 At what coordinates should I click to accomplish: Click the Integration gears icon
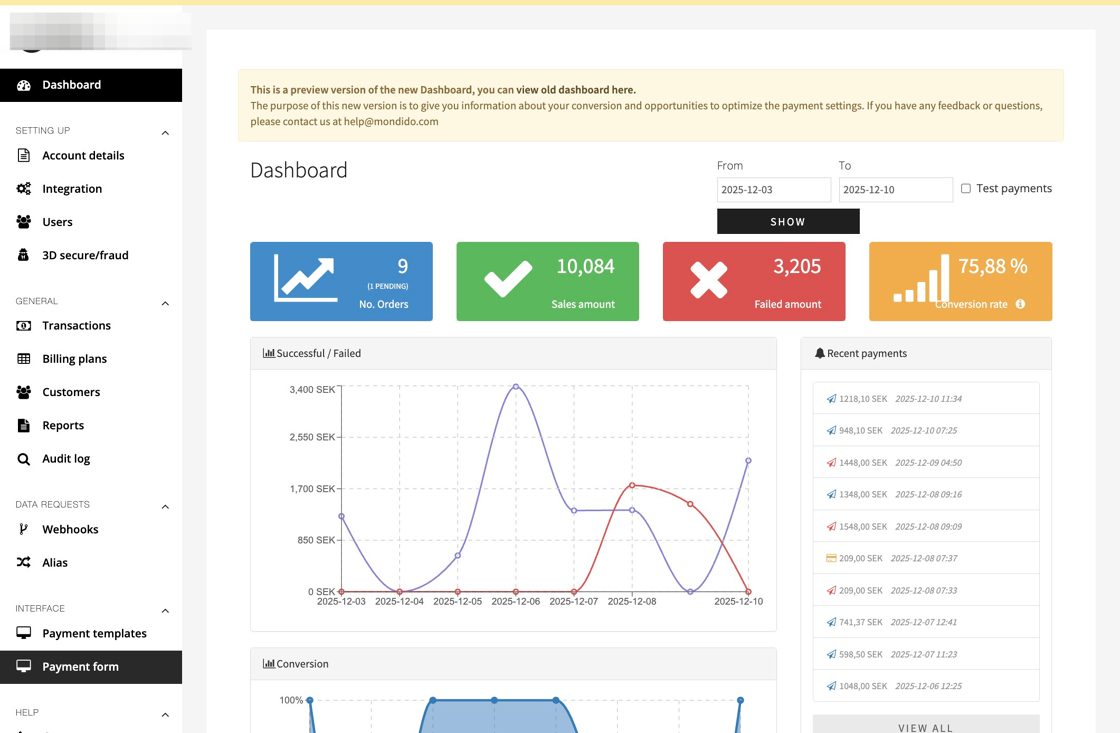[x=24, y=189]
